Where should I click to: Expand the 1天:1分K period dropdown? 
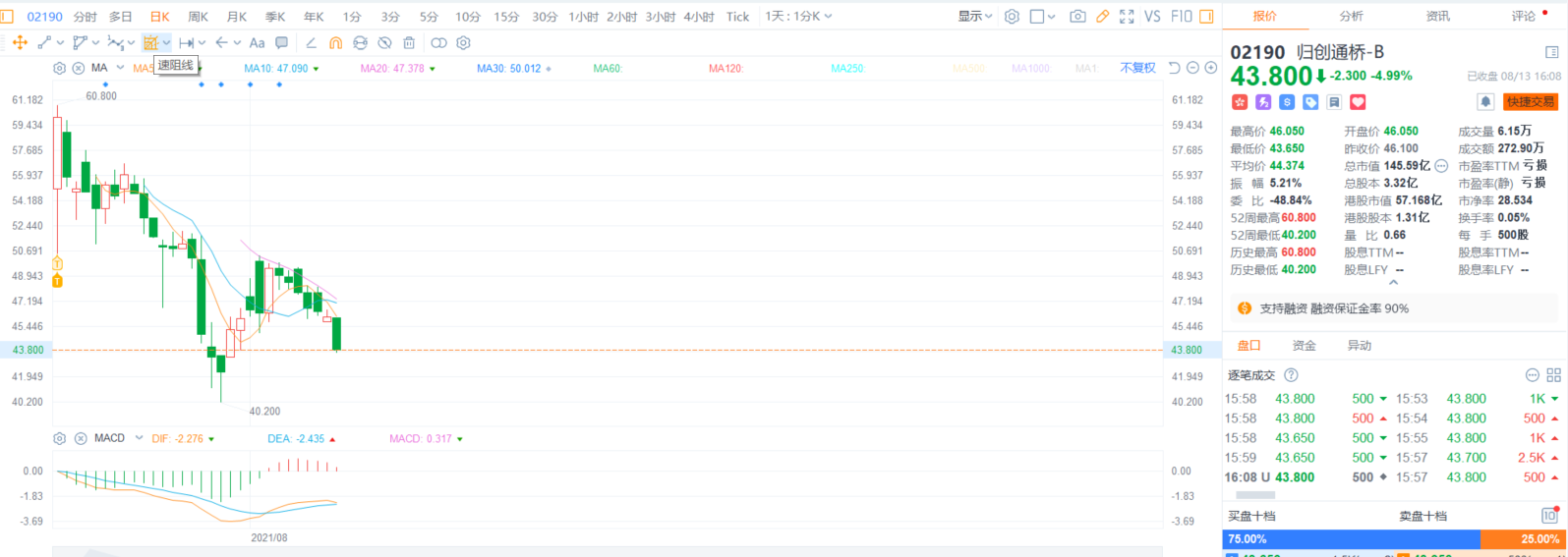798,17
